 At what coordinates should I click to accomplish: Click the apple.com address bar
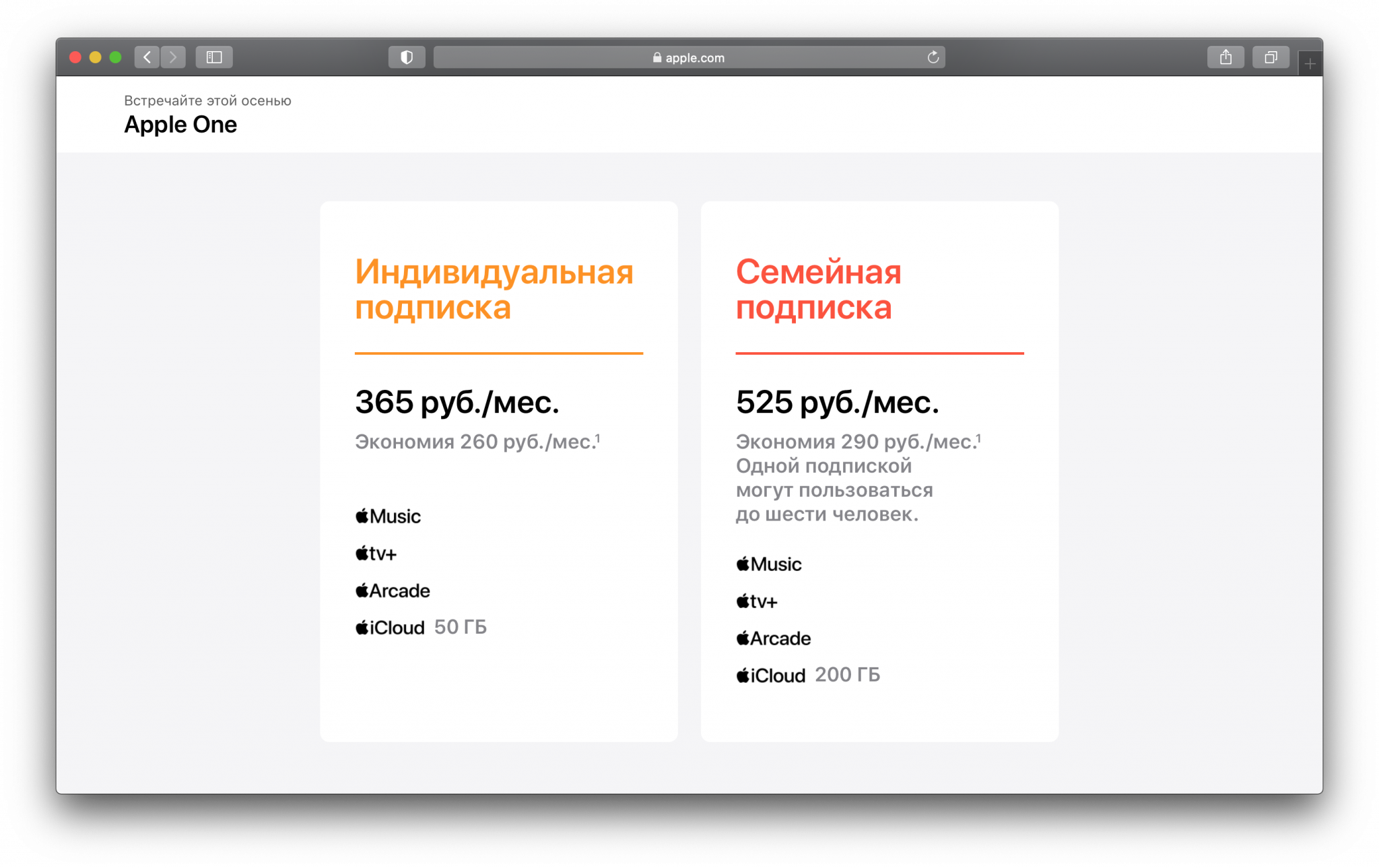tap(688, 58)
